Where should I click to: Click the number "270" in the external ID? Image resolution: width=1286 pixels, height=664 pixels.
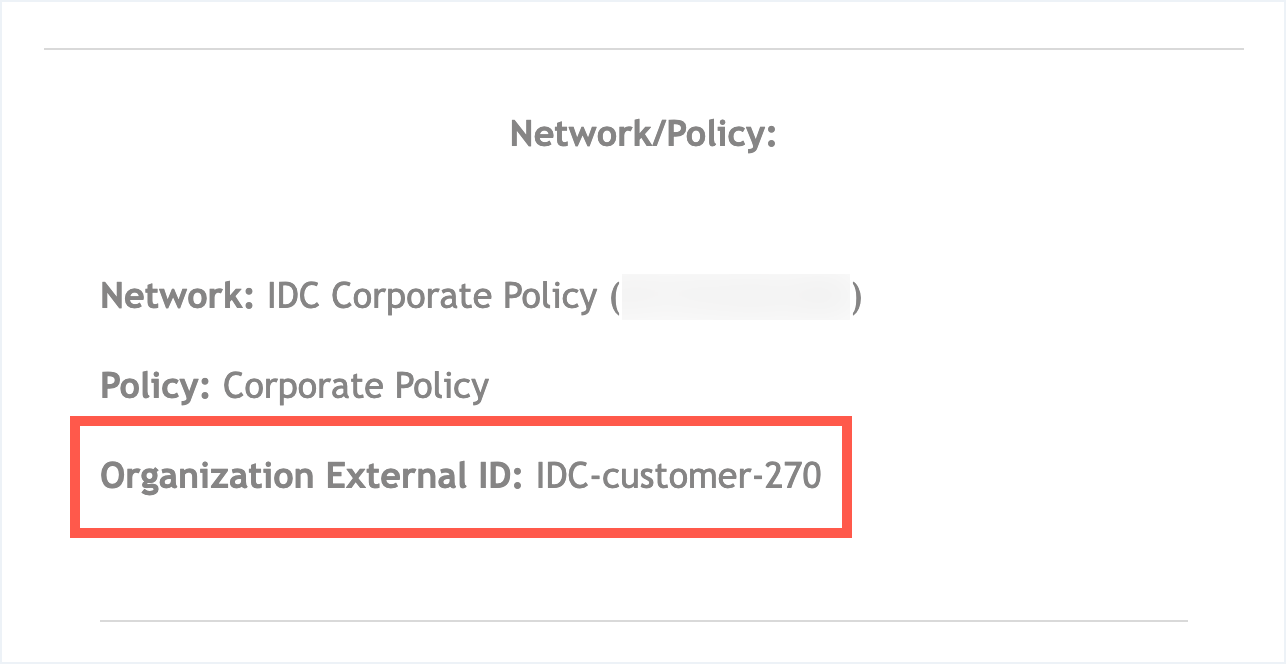coord(793,476)
